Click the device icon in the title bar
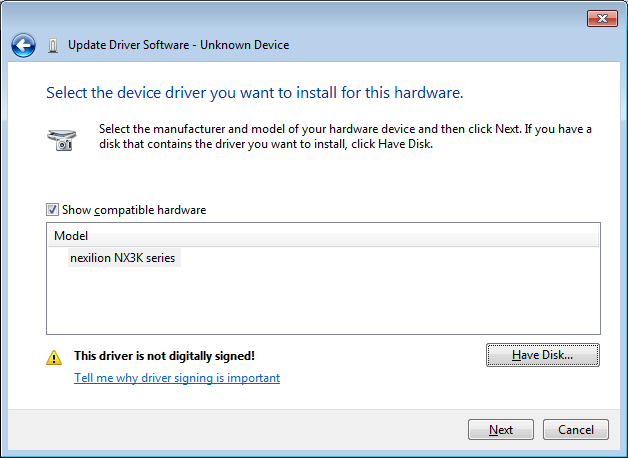This screenshot has width=628, height=458. (x=52, y=45)
